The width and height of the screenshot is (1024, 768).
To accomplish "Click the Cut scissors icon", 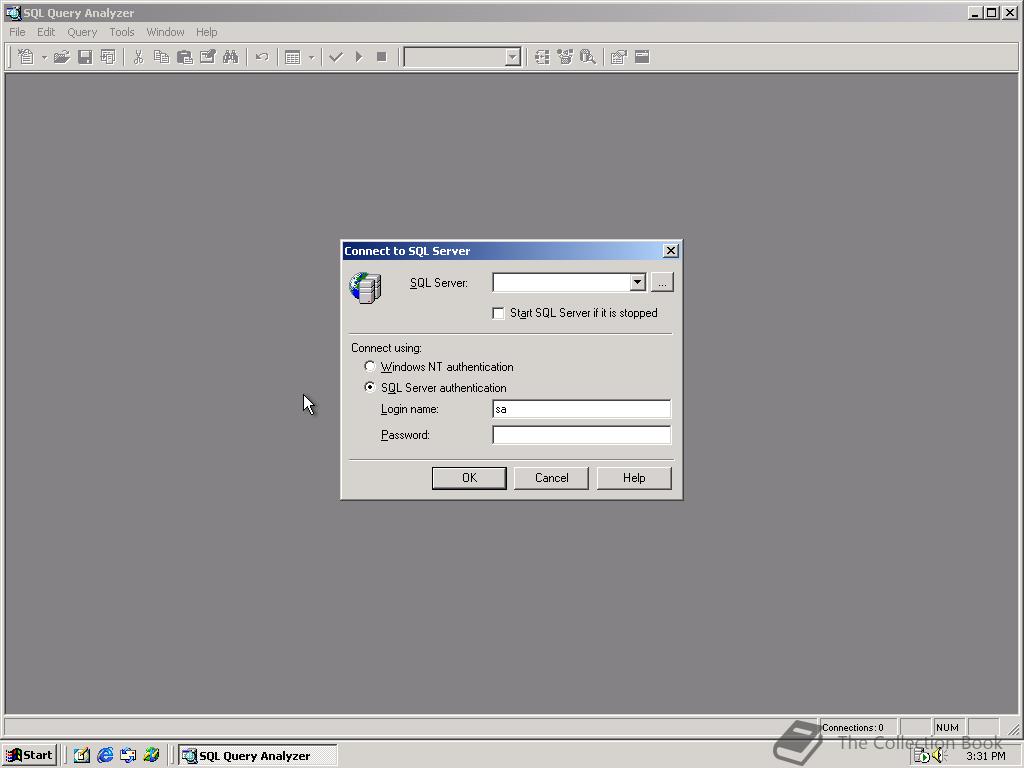I will [138, 57].
